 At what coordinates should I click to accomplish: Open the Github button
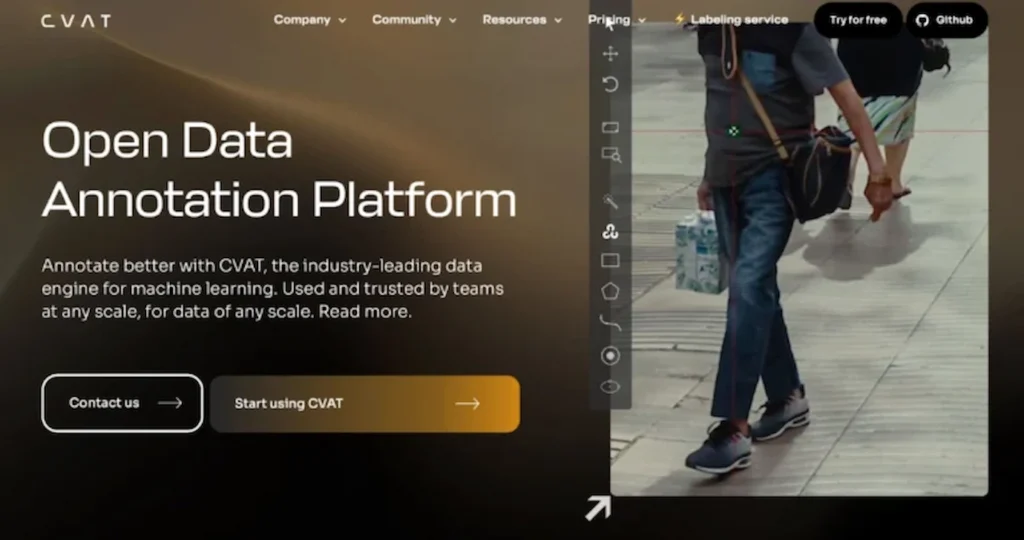(x=947, y=20)
